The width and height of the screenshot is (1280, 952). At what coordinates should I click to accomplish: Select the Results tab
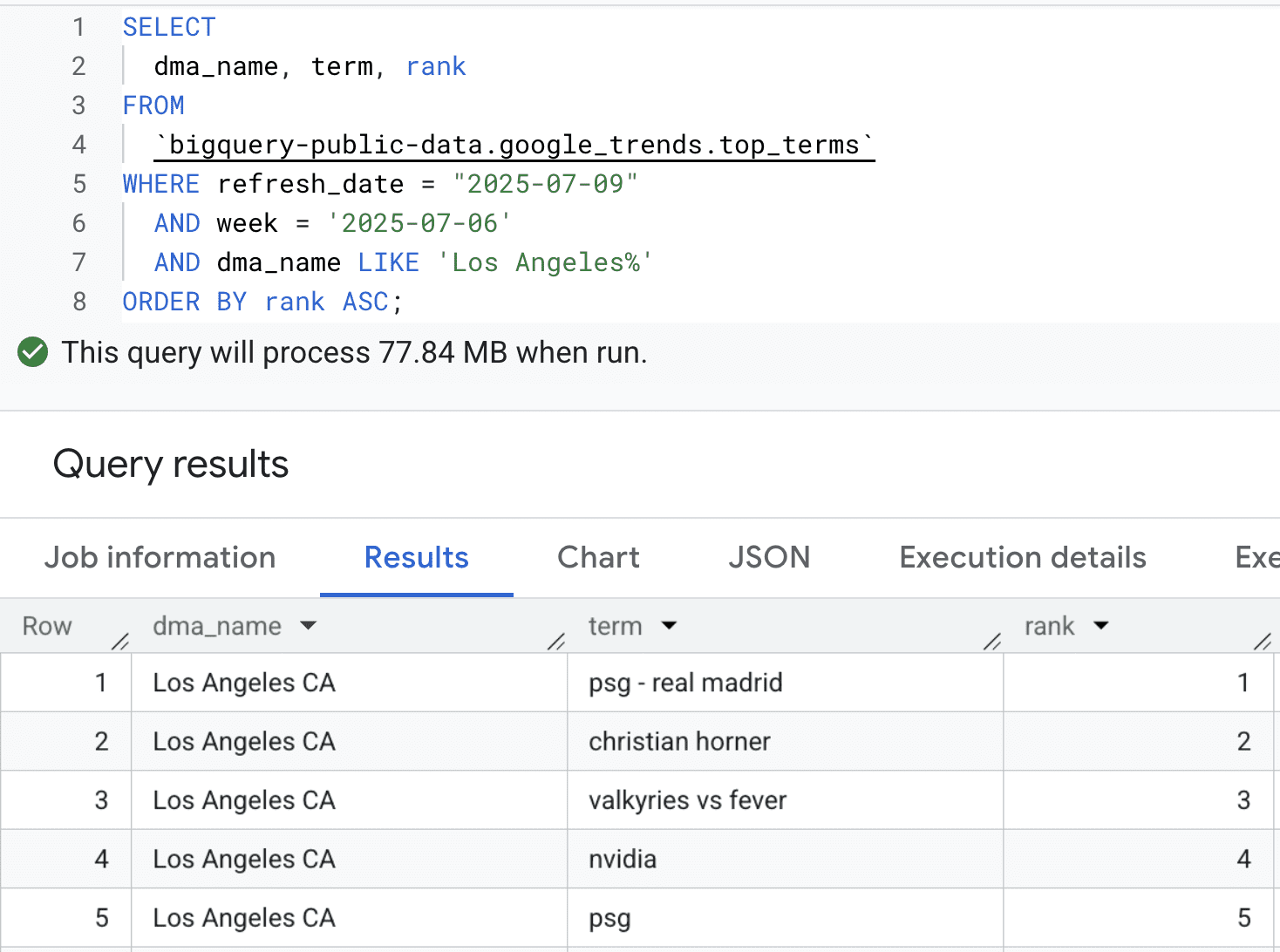click(416, 558)
